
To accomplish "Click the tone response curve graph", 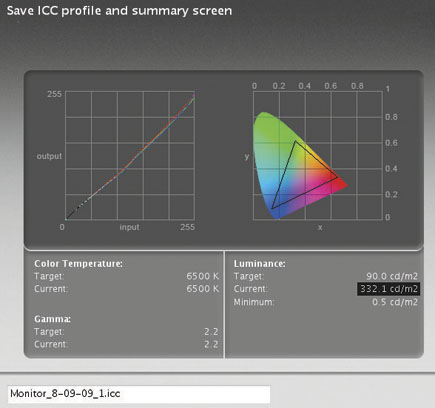I will tap(130, 155).
